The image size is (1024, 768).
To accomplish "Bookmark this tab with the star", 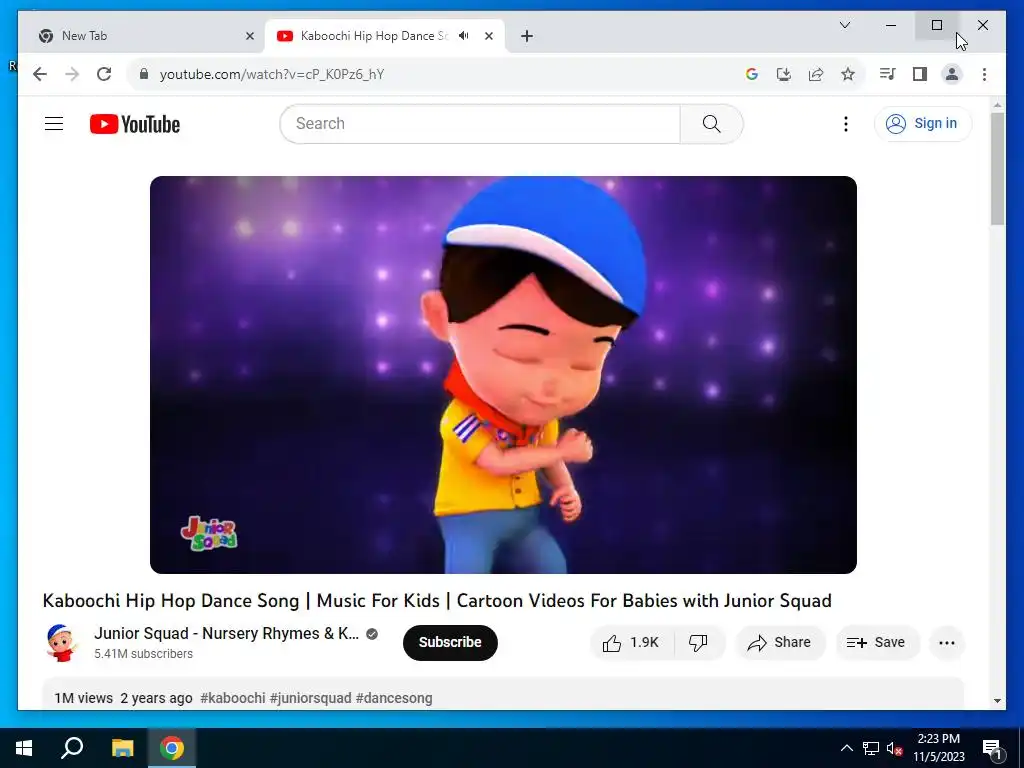I will click(x=848, y=74).
